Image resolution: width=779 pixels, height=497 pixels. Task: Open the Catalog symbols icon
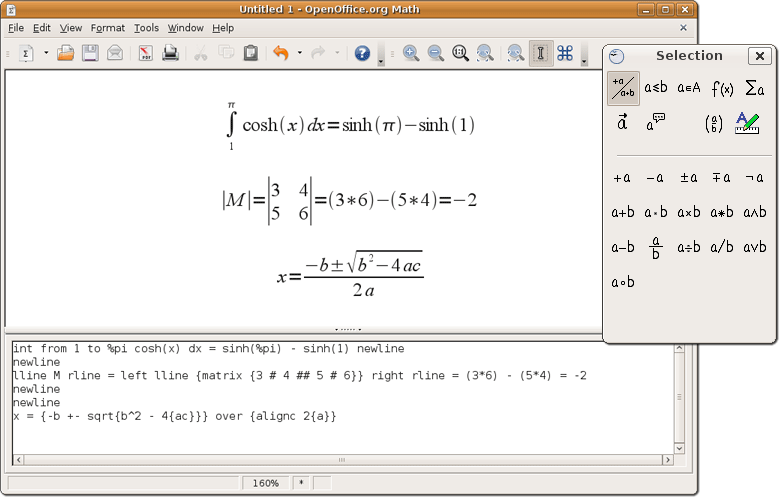tap(565, 53)
